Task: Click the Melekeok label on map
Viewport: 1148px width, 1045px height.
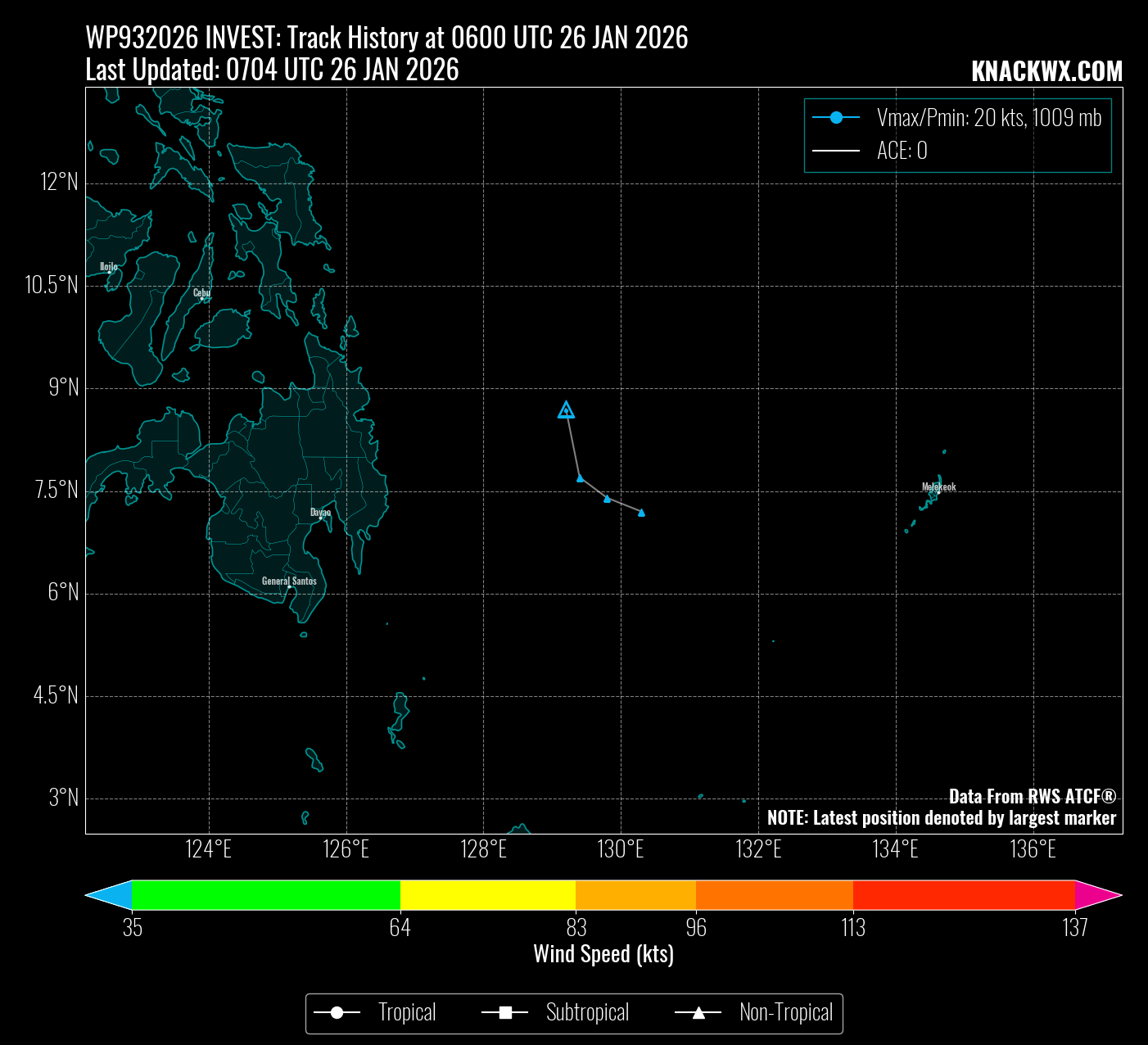Action: pos(938,486)
